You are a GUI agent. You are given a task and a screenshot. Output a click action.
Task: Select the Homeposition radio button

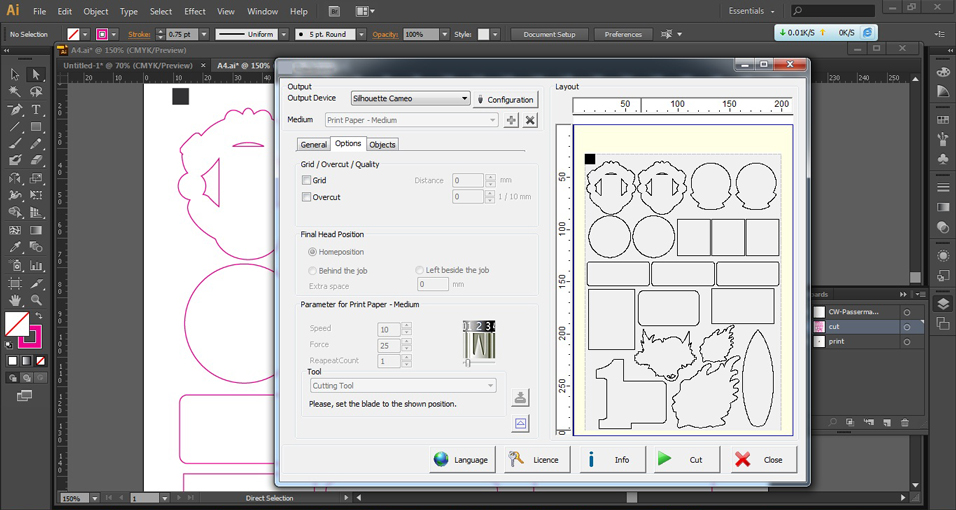(x=313, y=252)
